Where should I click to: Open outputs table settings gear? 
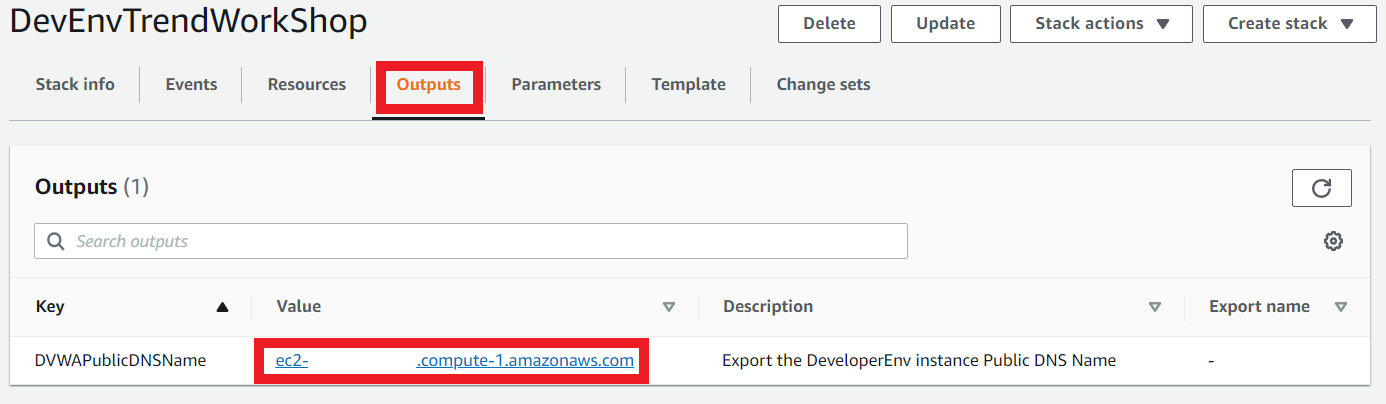coord(1333,241)
